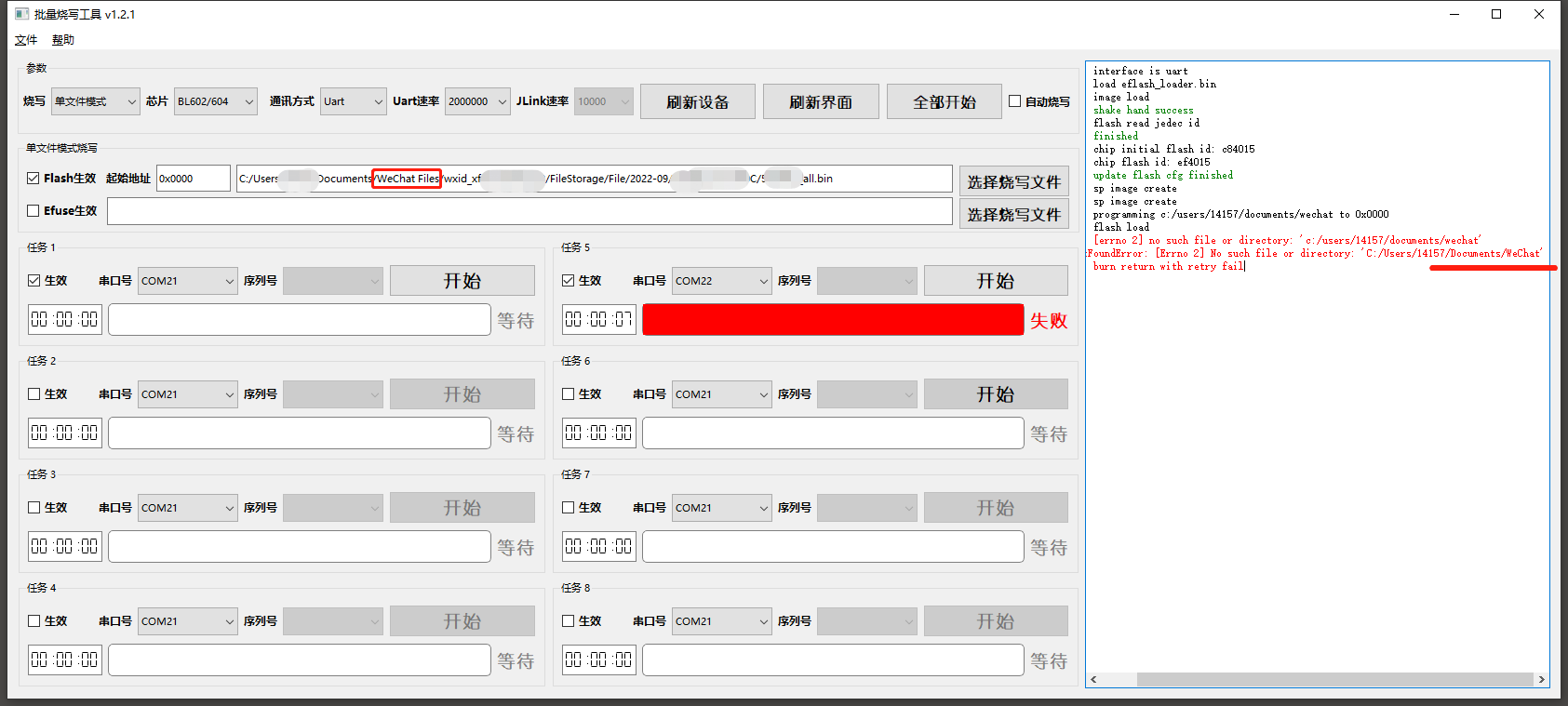Open the 帮助 menu
Viewport: 1568px width, 706px height.
click(63, 40)
